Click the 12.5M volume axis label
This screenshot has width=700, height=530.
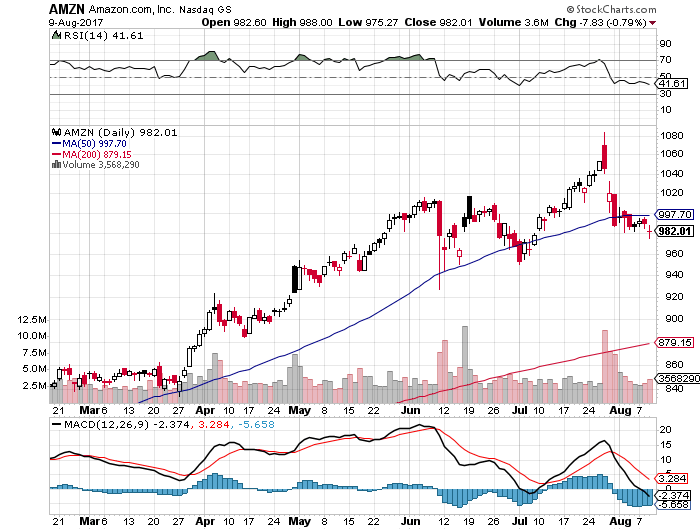[32, 320]
